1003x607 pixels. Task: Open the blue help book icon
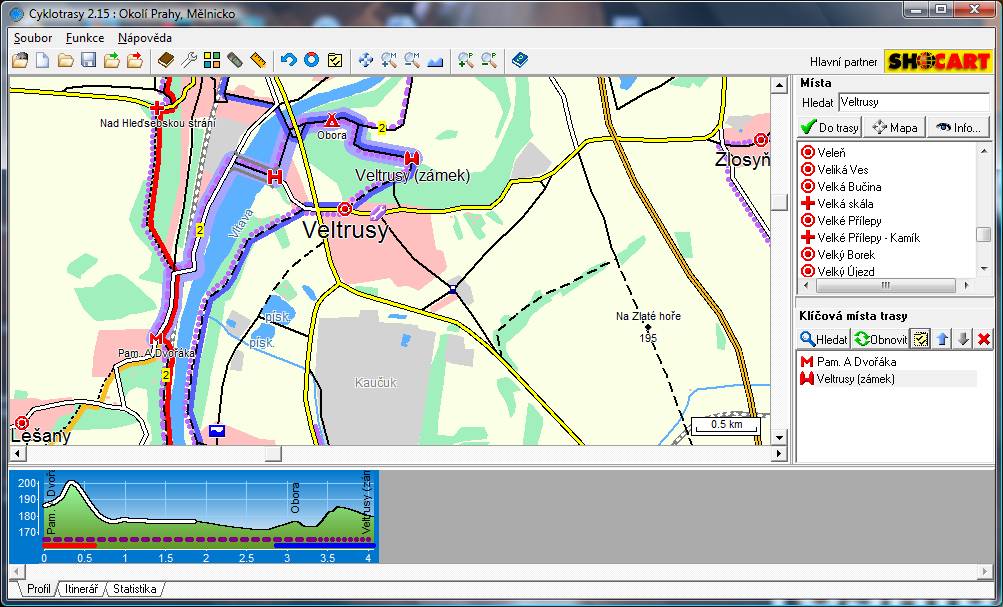pos(518,60)
